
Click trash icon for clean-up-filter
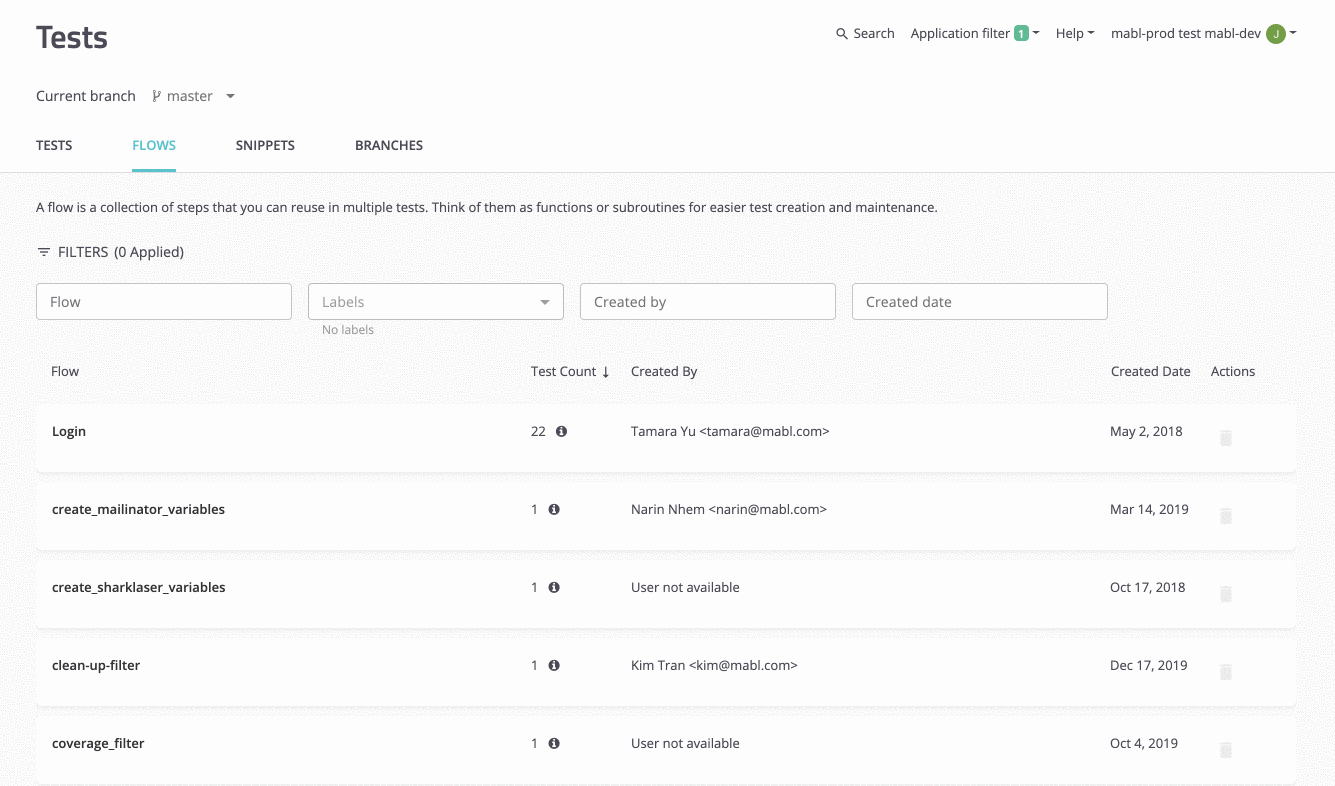tap(1226, 672)
